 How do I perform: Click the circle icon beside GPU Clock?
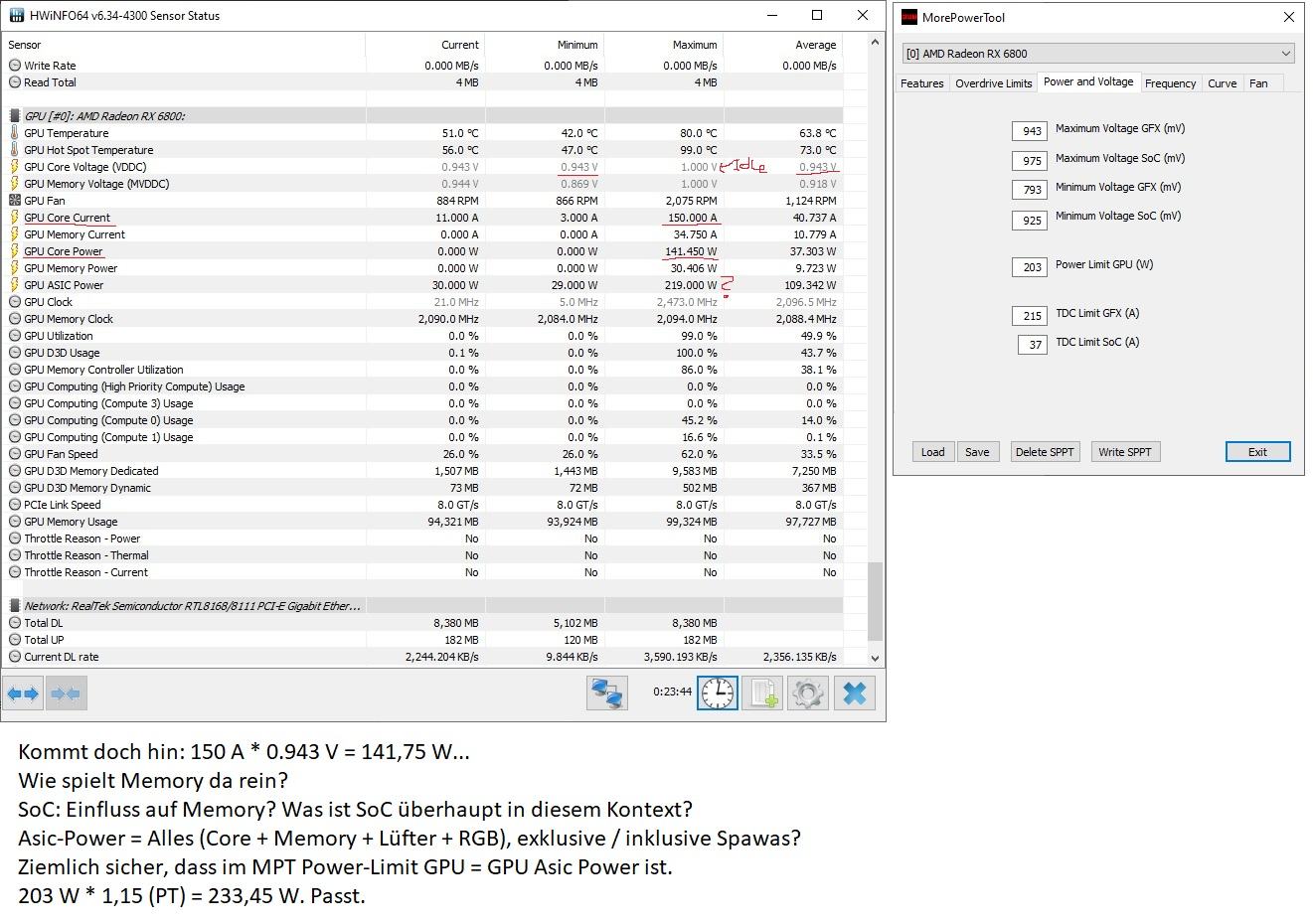point(15,302)
